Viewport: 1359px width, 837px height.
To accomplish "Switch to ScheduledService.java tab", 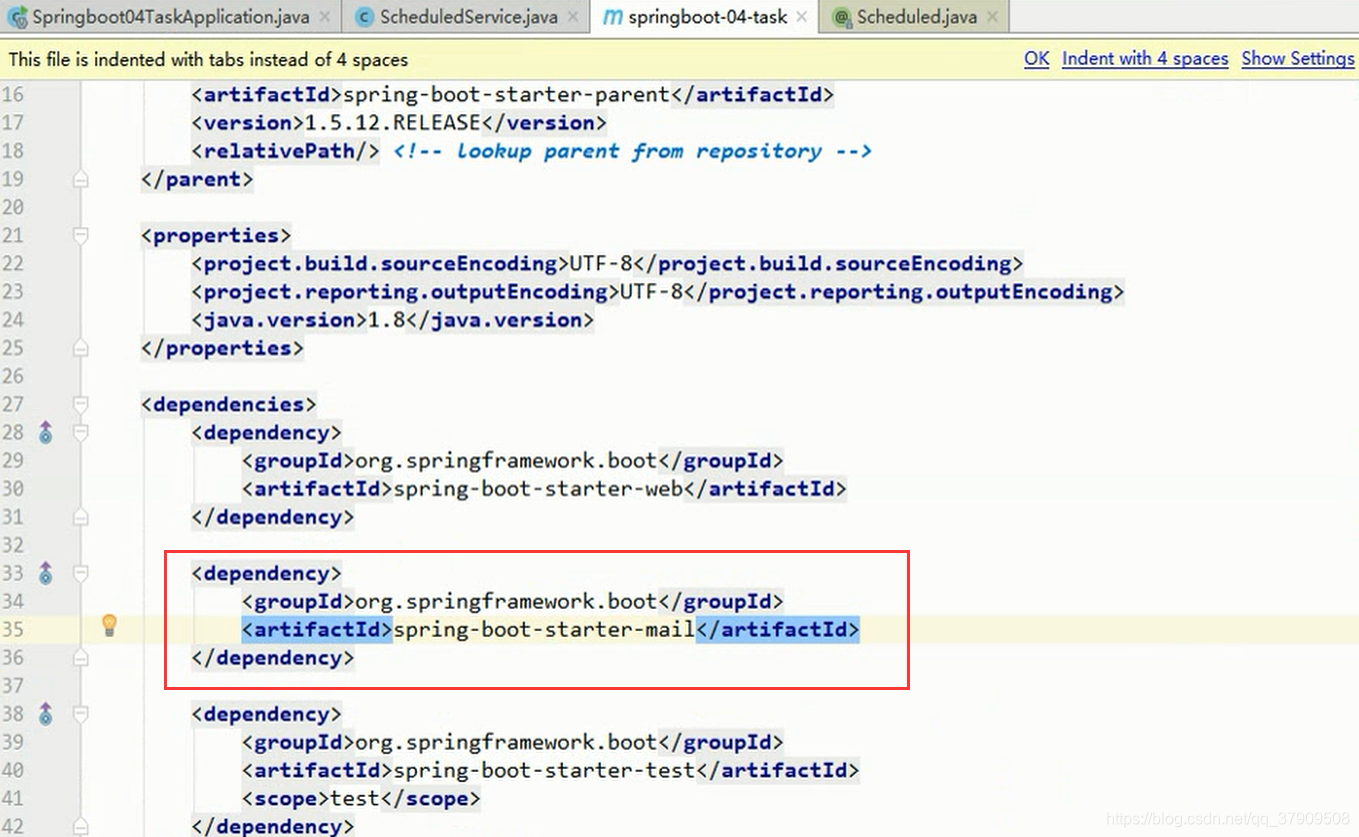I will point(468,17).
